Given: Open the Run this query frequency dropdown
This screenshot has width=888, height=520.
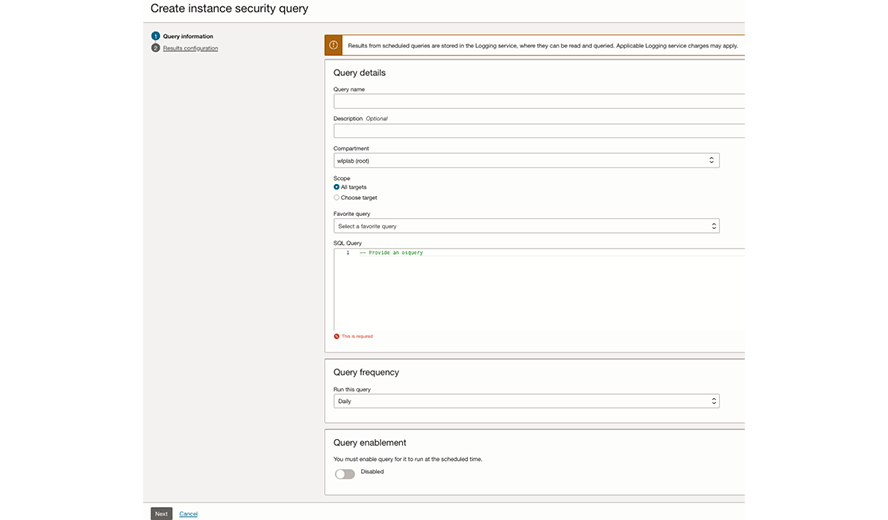Looking at the screenshot, I should coord(525,401).
